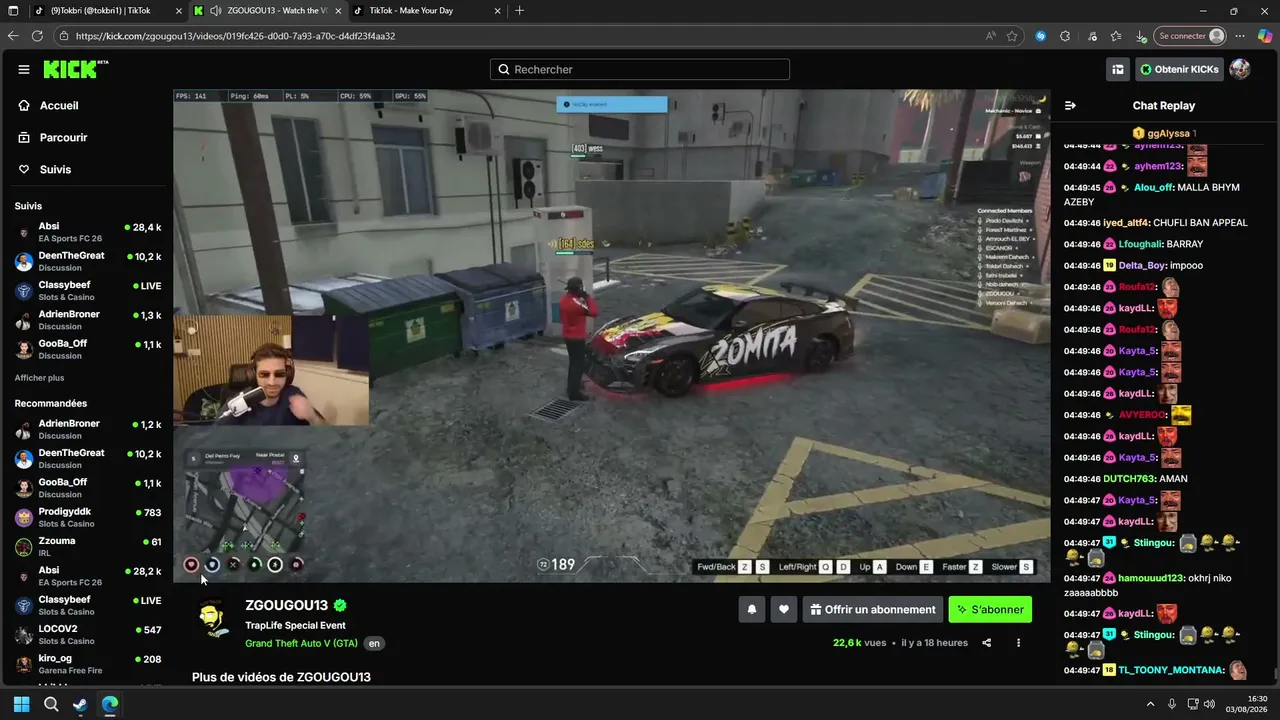The width and height of the screenshot is (1280, 720).
Task: Open Zzouma IRL recommended channel
Action: pyautogui.click(x=88, y=546)
